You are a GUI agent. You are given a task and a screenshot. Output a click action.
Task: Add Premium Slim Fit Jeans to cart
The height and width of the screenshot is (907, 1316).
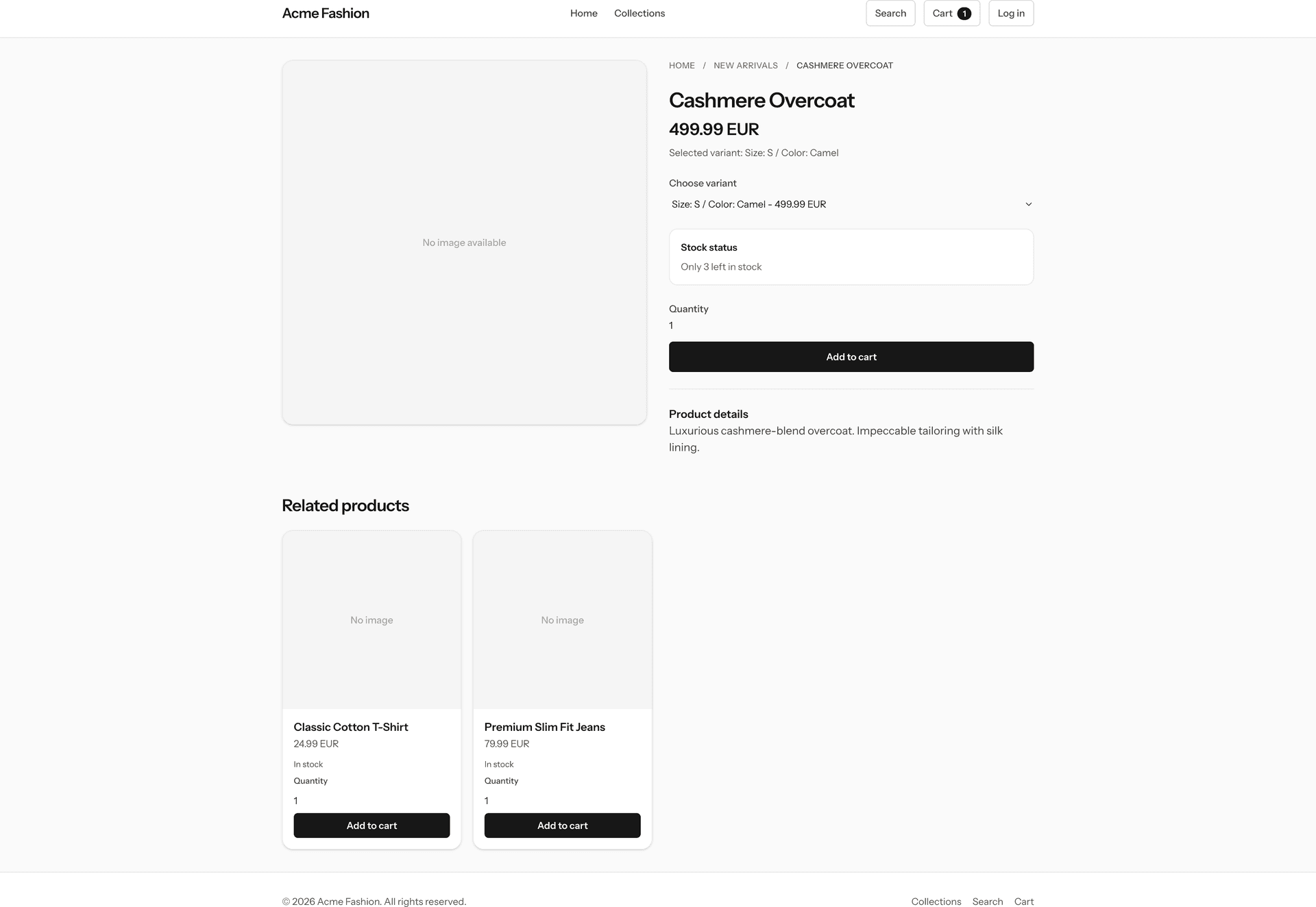pyautogui.click(x=562, y=825)
